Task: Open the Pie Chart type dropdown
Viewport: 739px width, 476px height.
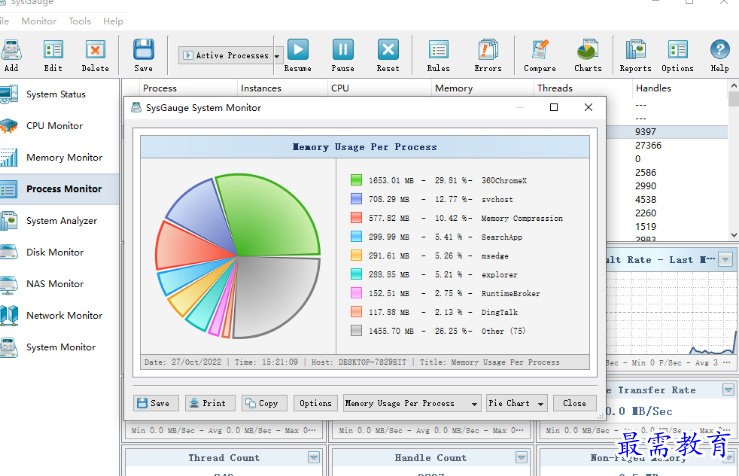Action: click(x=517, y=403)
